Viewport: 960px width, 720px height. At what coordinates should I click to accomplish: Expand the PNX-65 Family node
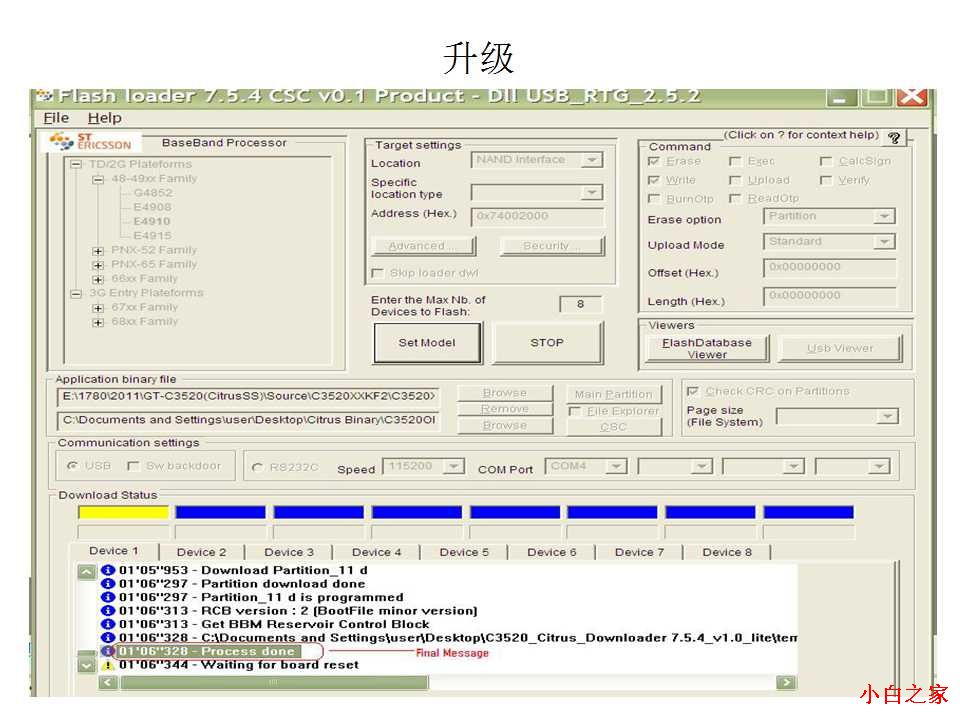tap(98, 265)
